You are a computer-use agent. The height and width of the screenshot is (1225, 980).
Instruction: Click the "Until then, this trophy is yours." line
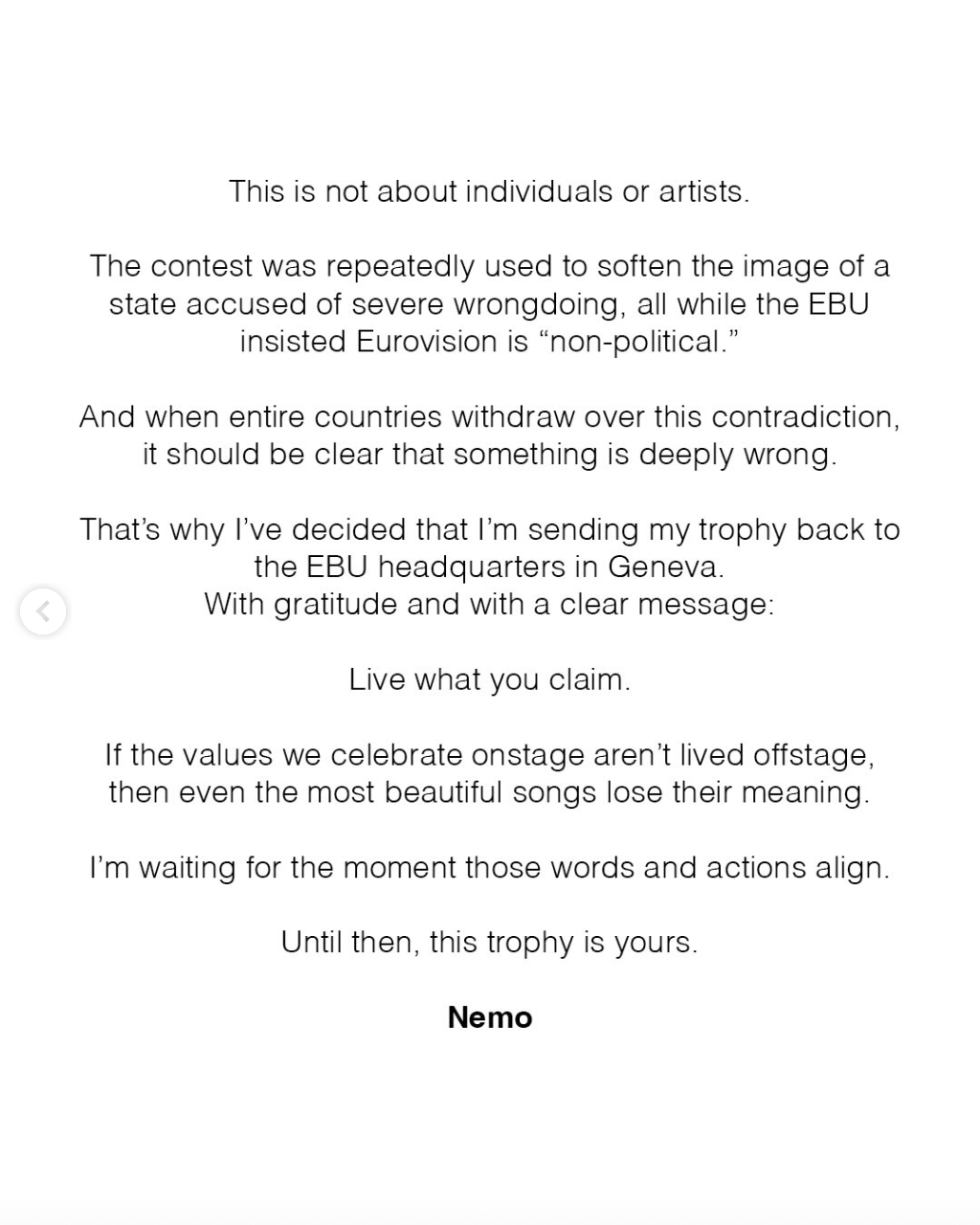coord(489,943)
